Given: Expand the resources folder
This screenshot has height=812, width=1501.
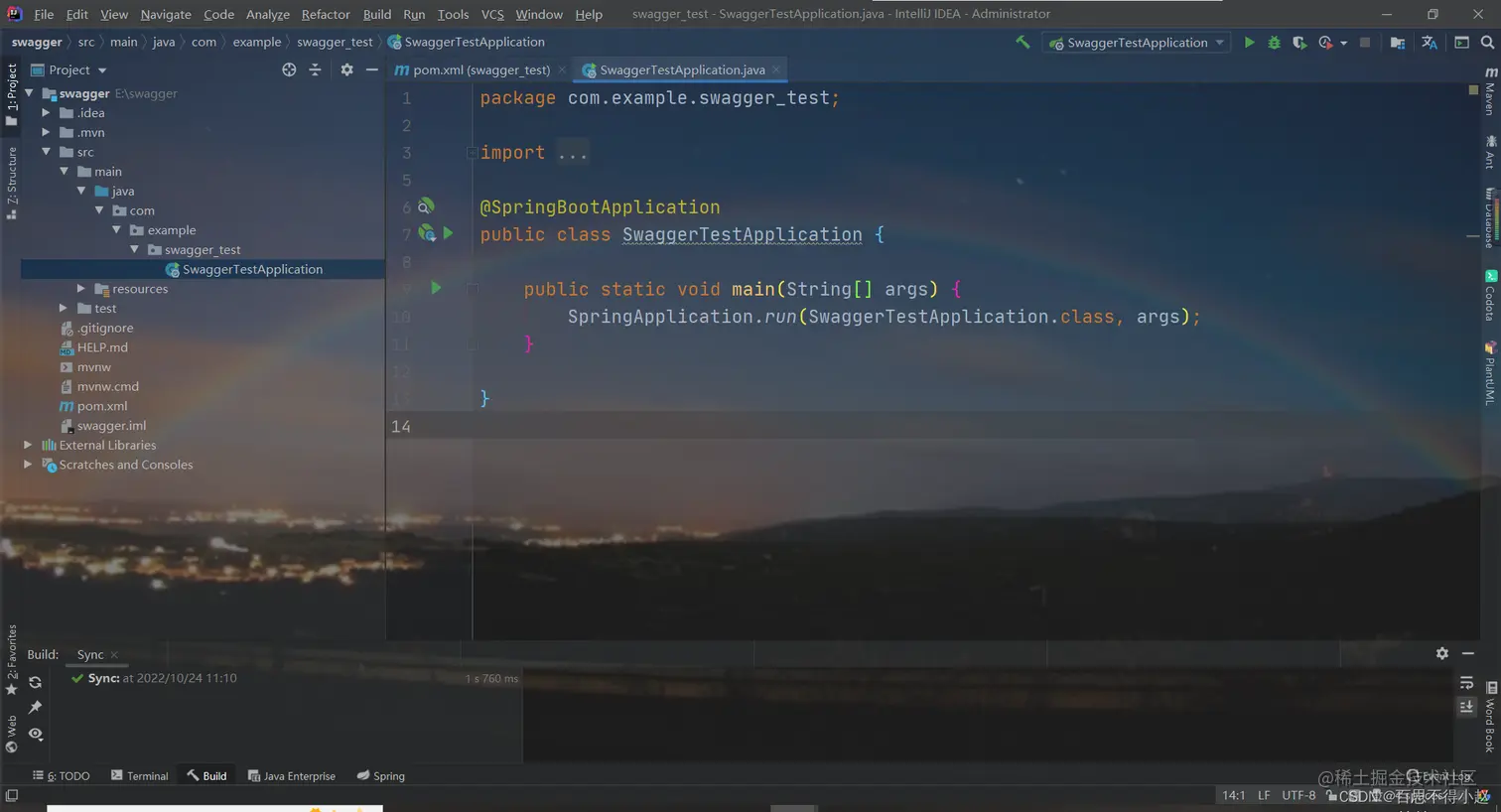Looking at the screenshot, I should 81,289.
